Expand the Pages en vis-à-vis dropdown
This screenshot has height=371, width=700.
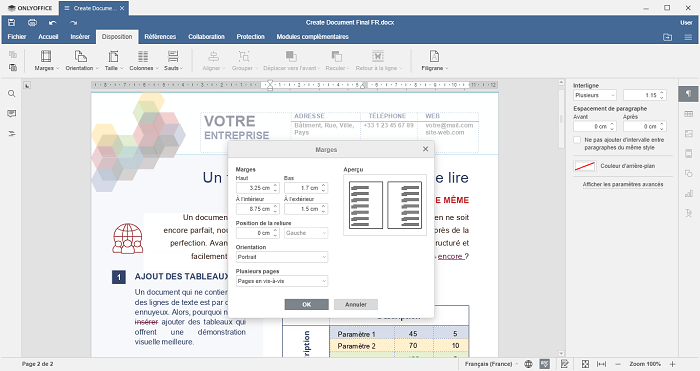click(282, 281)
